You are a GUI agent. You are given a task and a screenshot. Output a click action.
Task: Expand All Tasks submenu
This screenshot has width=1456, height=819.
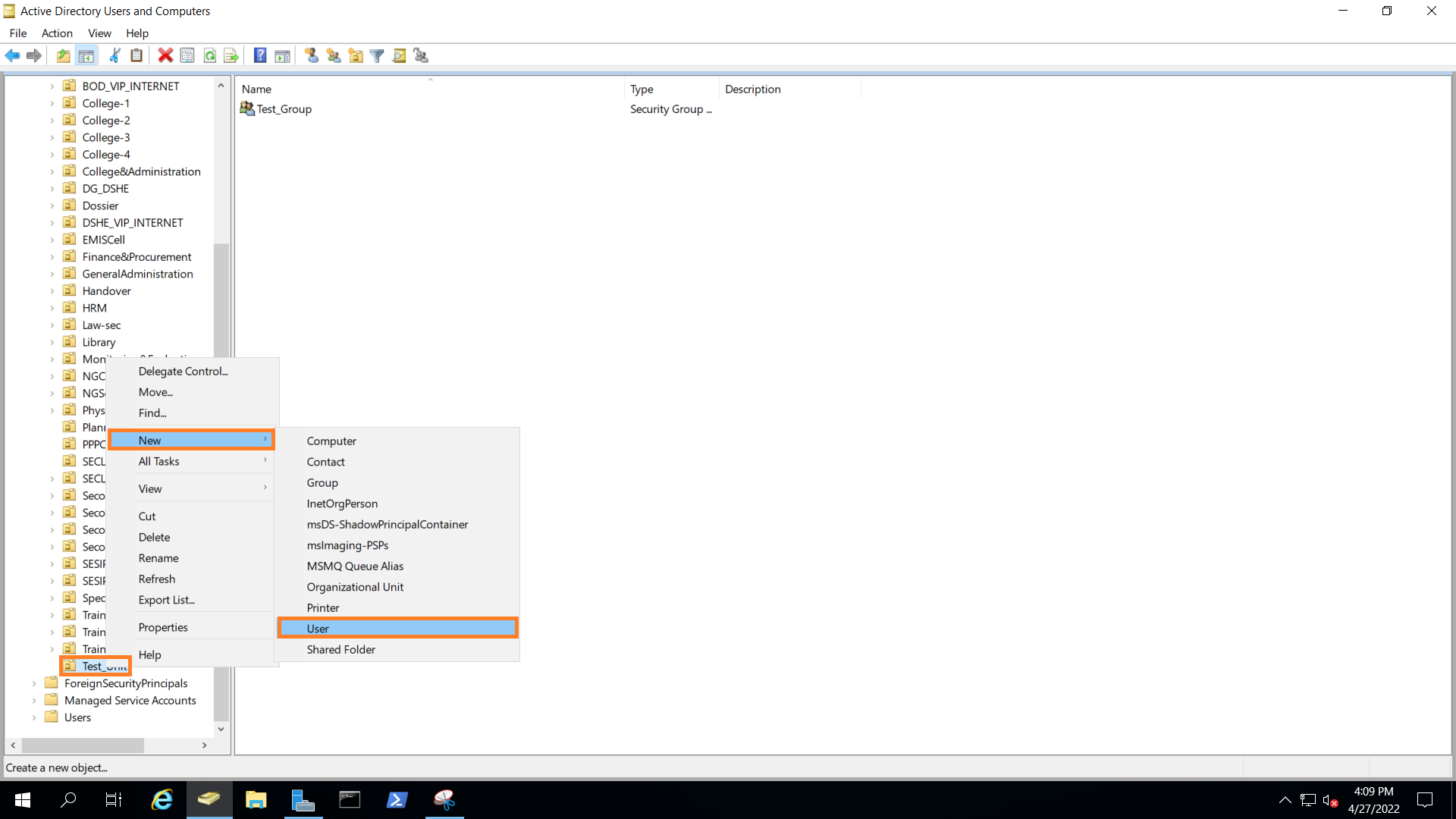[x=192, y=461]
